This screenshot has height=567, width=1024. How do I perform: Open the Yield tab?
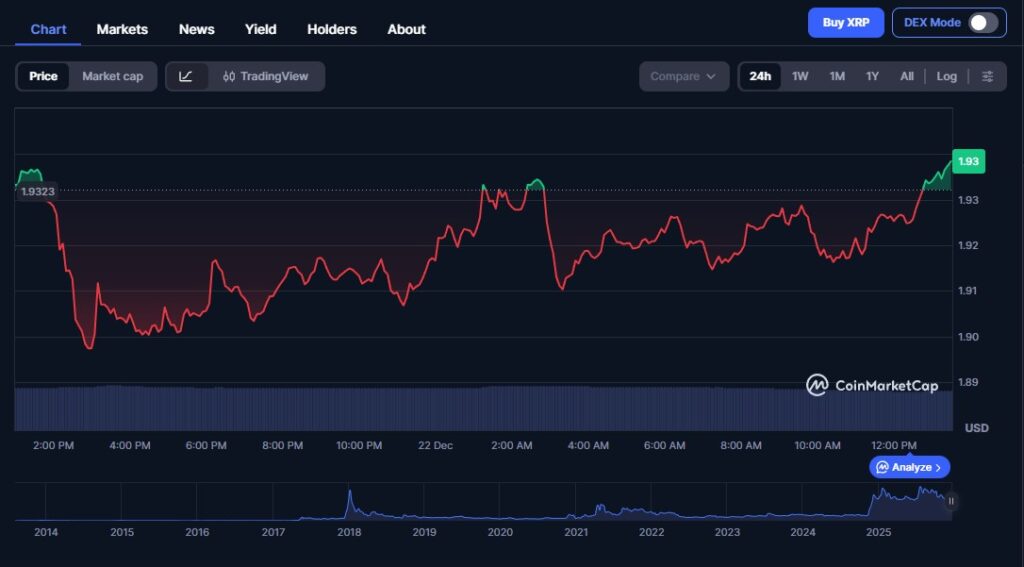point(261,29)
